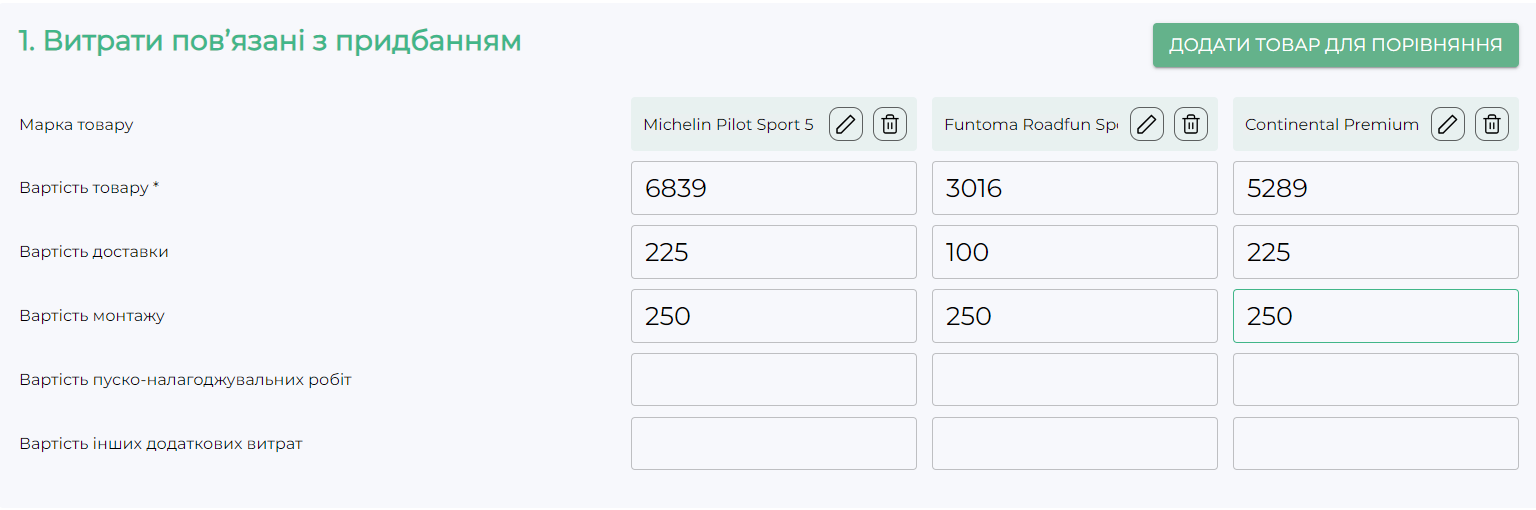
Task: Delete the Michelin Pilot Sport 5 column
Action: [890, 124]
